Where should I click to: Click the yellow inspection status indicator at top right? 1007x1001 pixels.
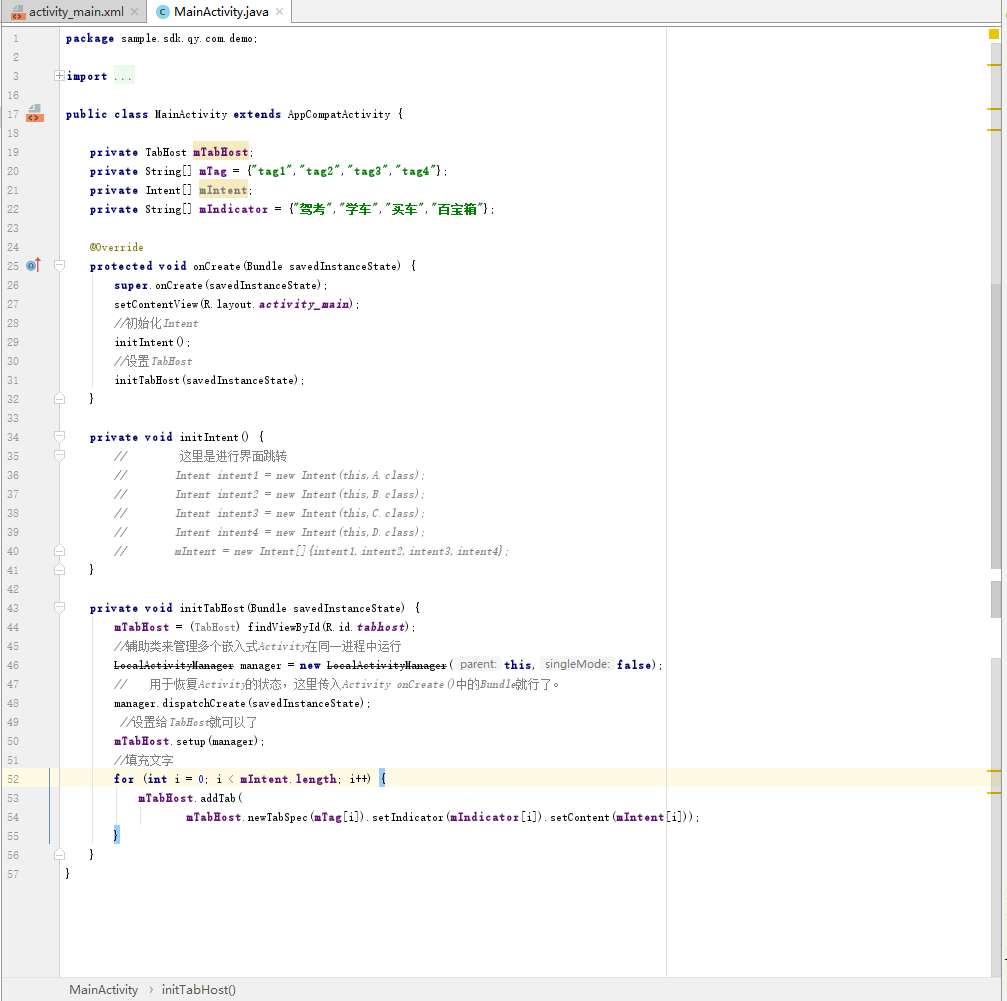coord(993,34)
